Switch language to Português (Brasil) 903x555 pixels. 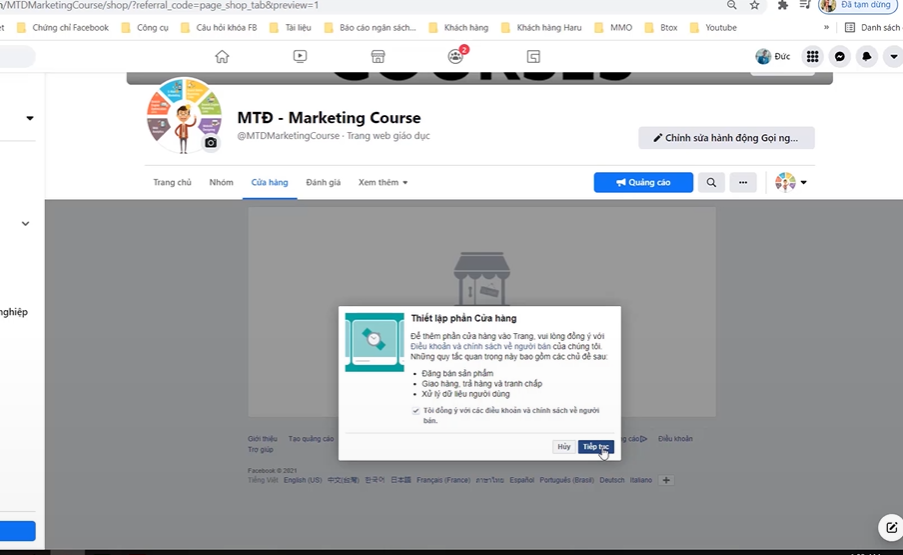(x=567, y=480)
